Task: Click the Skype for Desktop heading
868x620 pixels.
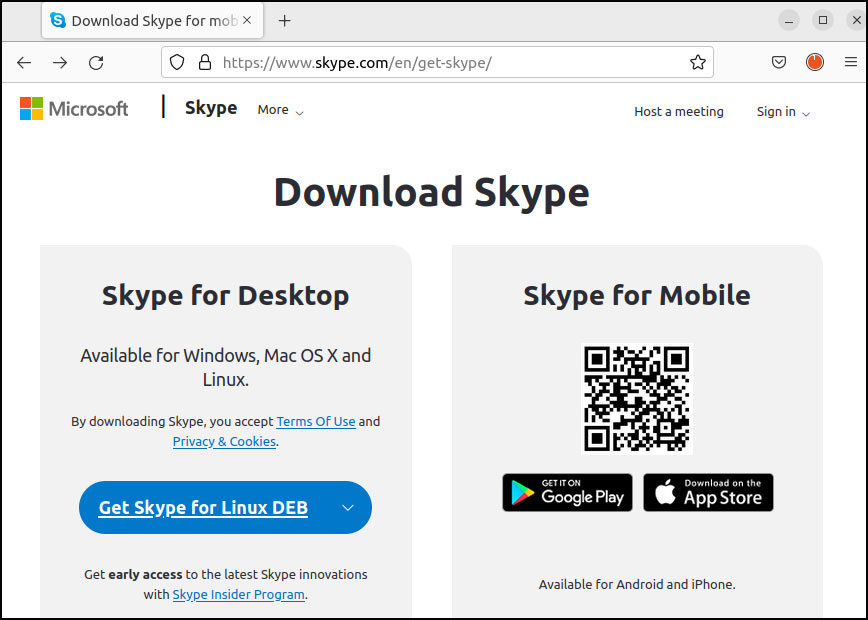Action: [225, 295]
